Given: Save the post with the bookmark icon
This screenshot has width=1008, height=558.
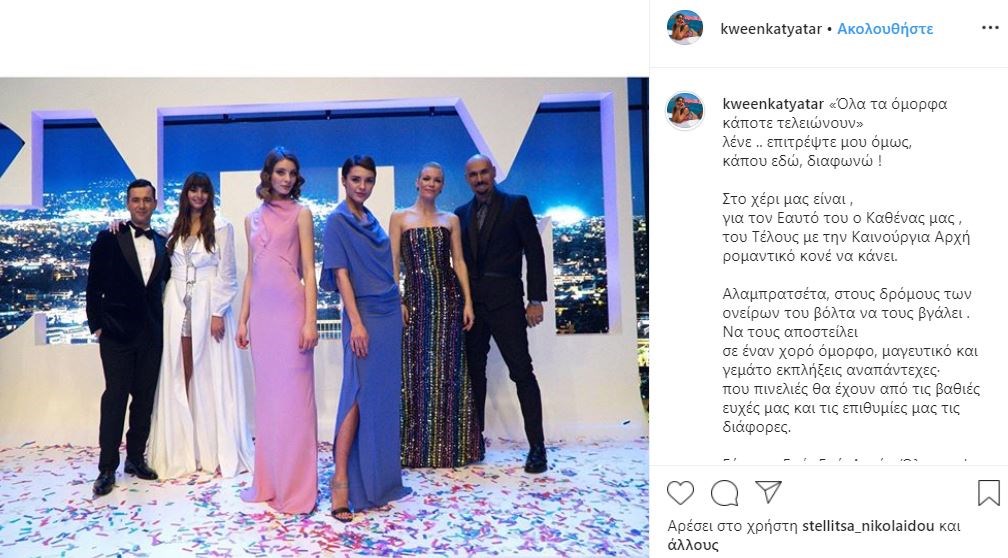Looking at the screenshot, I should (x=989, y=493).
